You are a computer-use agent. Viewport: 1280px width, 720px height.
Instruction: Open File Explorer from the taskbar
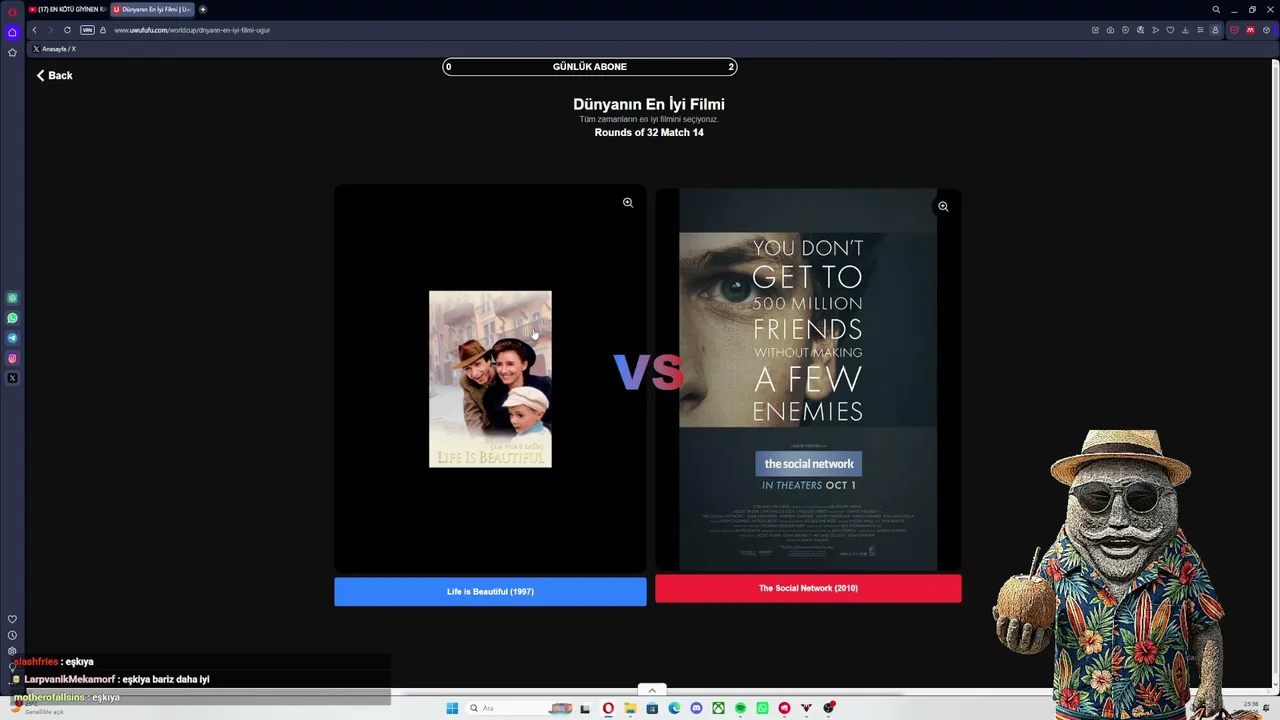(x=630, y=708)
